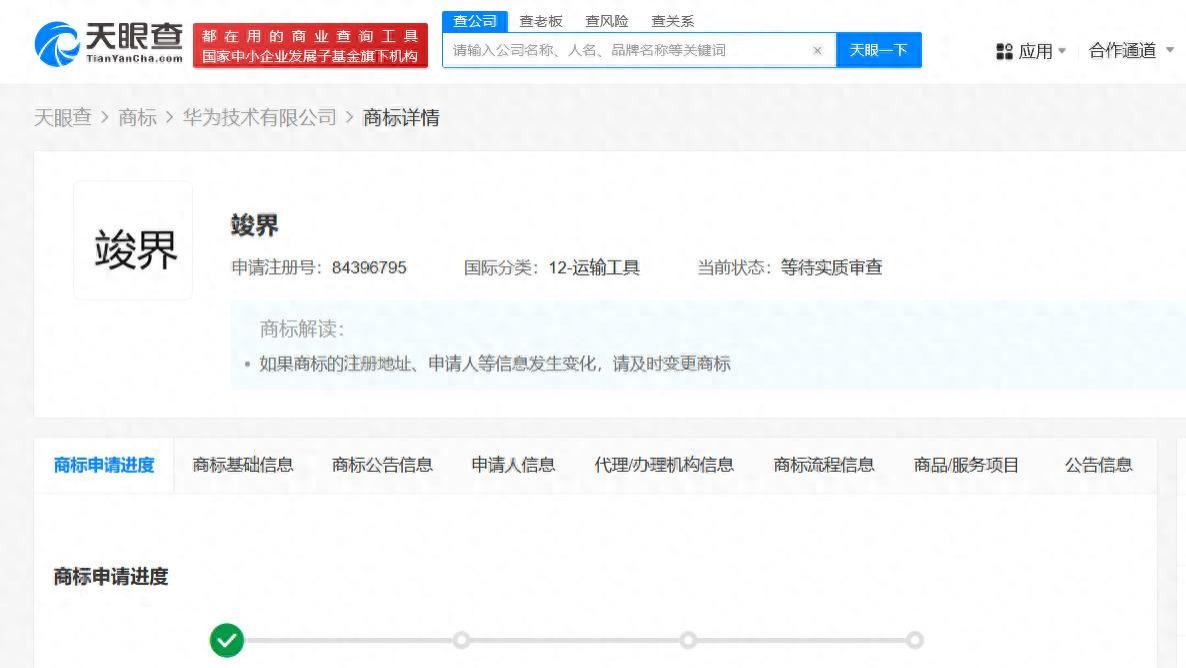
Task: Open the TianYanCha logo home link
Action: [109, 44]
